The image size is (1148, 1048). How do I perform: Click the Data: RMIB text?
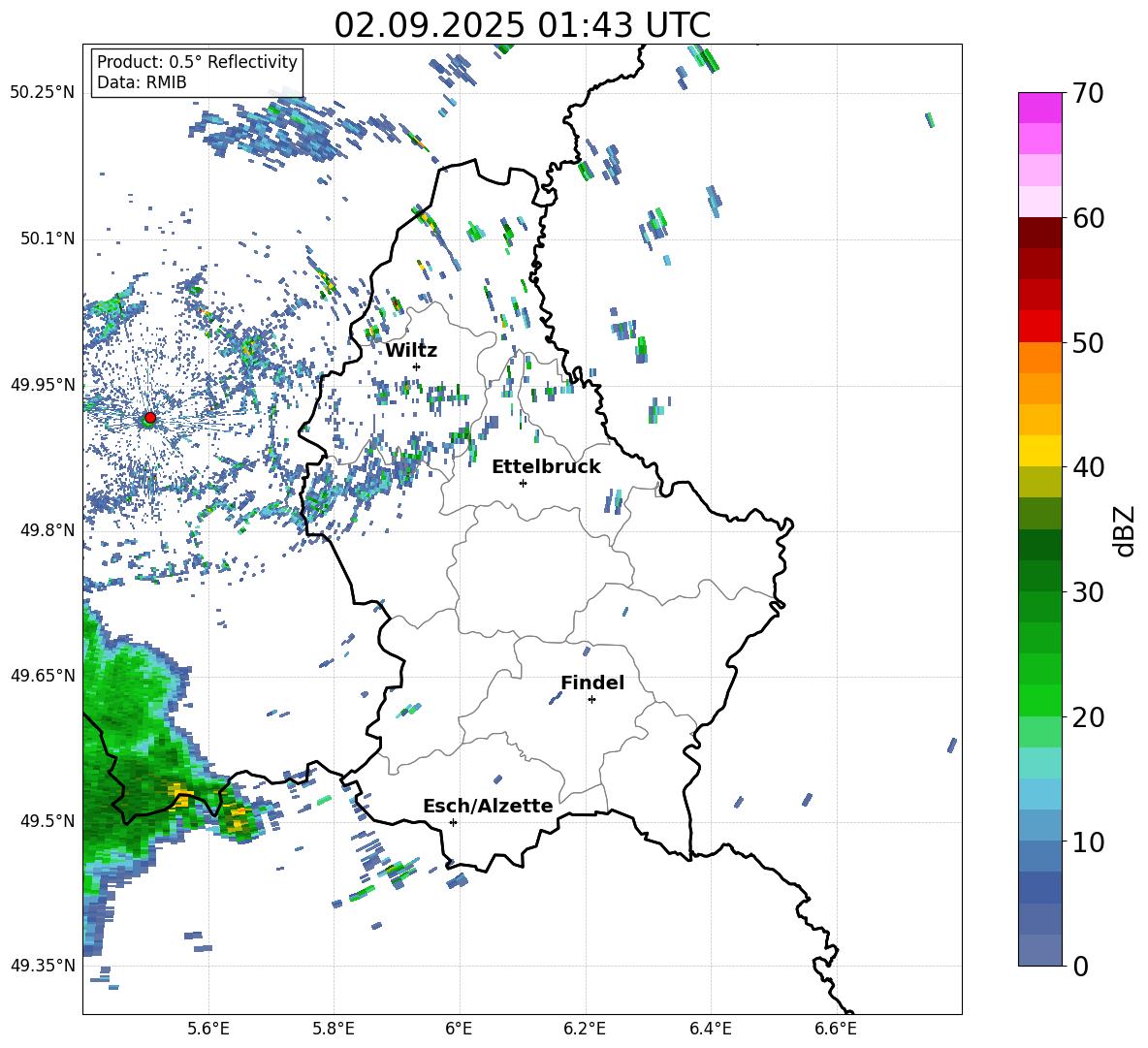[x=142, y=82]
